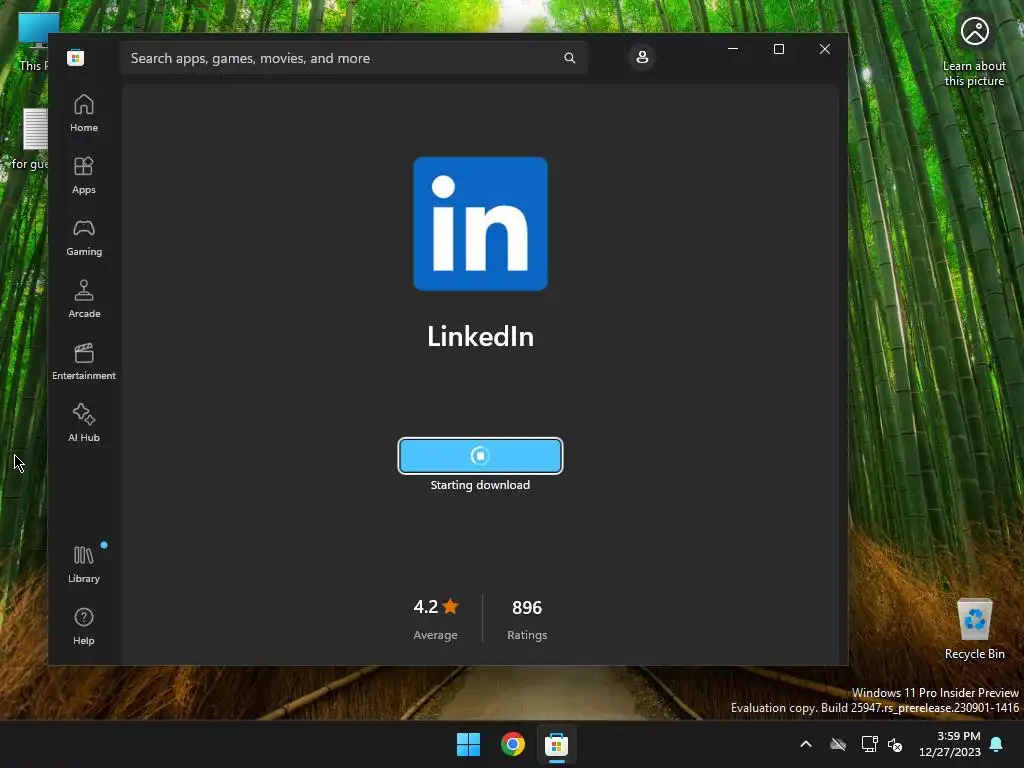
Task: Open Google Chrome from the taskbar
Action: click(513, 744)
